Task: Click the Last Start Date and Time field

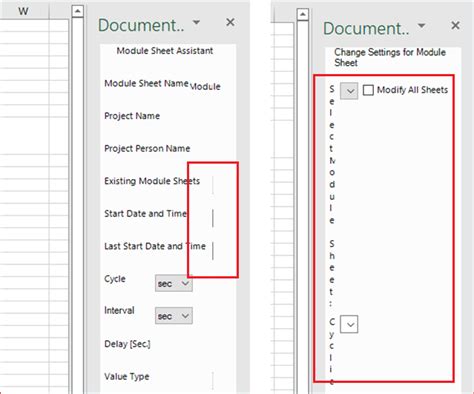Action: (x=213, y=250)
